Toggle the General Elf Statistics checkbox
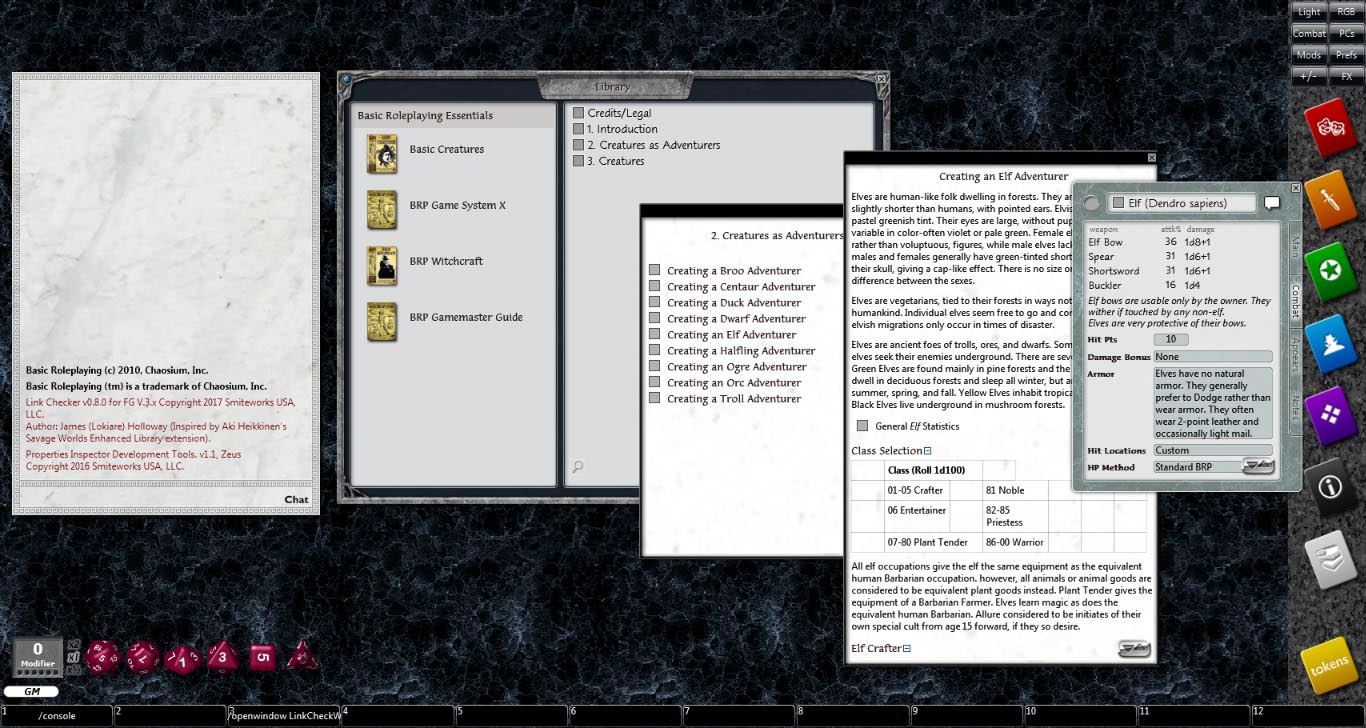 [862, 425]
